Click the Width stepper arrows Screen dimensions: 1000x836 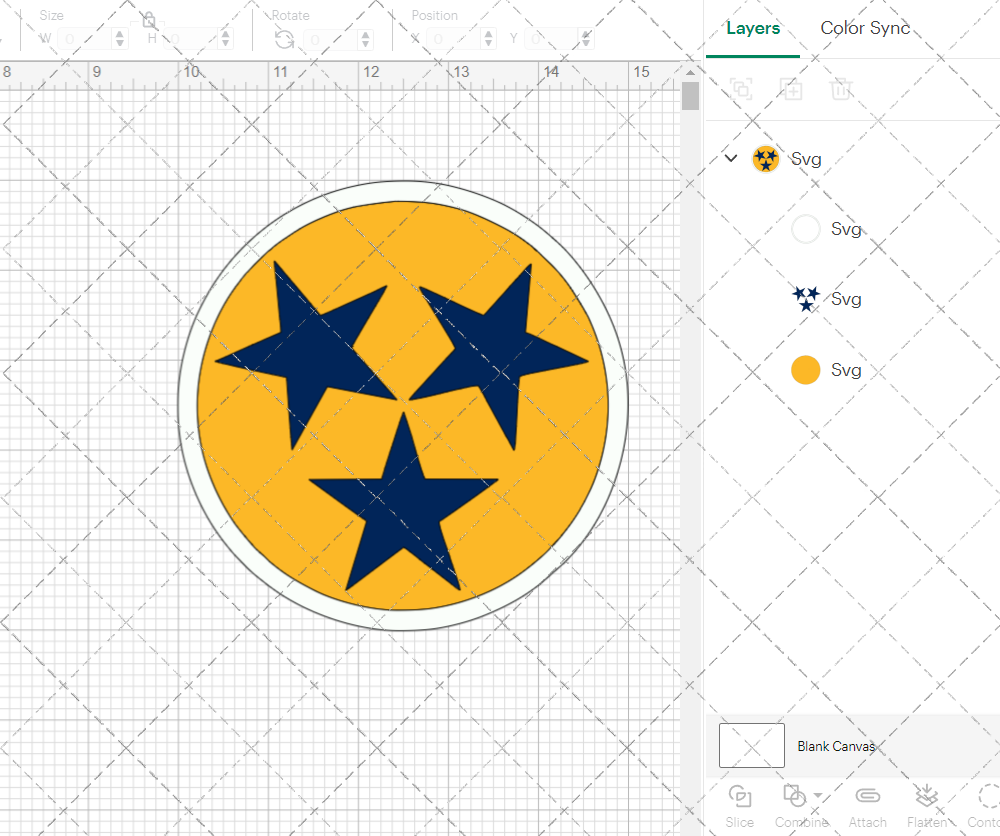tap(120, 40)
